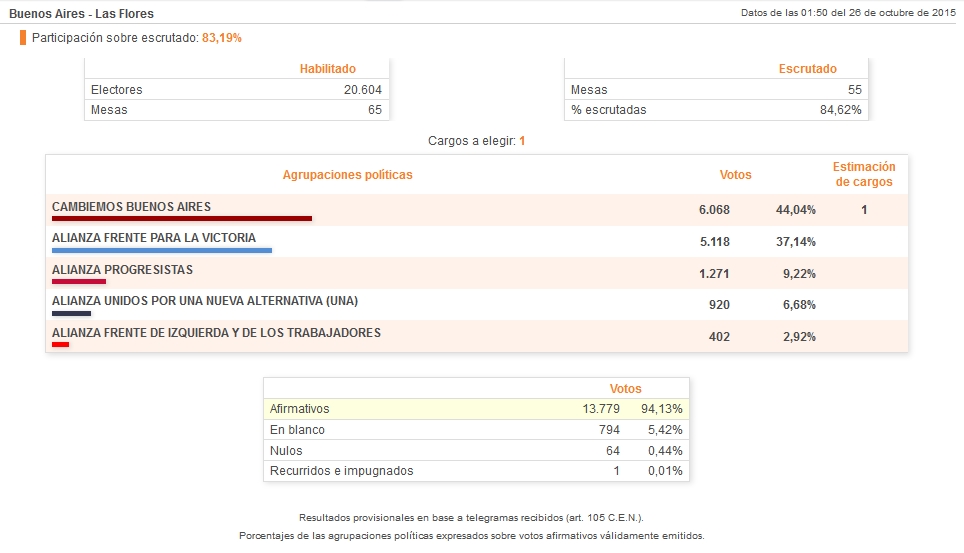The width and height of the screenshot is (964, 553).
Task: Select ALIANZA PROGRESISTAS row name
Action: click(x=122, y=270)
